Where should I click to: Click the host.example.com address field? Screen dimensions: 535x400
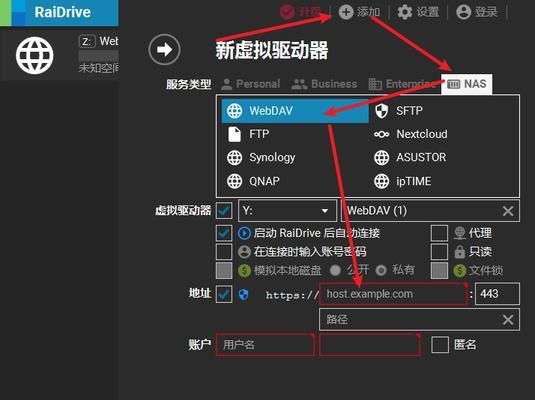[393, 294]
